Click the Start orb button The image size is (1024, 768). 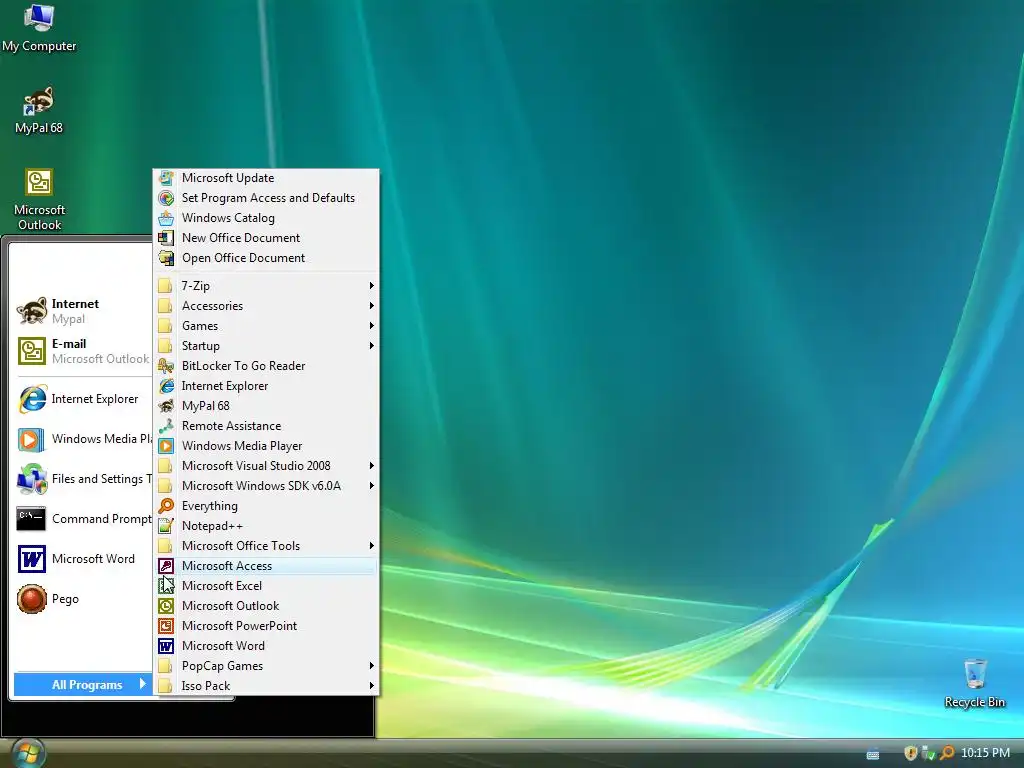click(x=27, y=754)
